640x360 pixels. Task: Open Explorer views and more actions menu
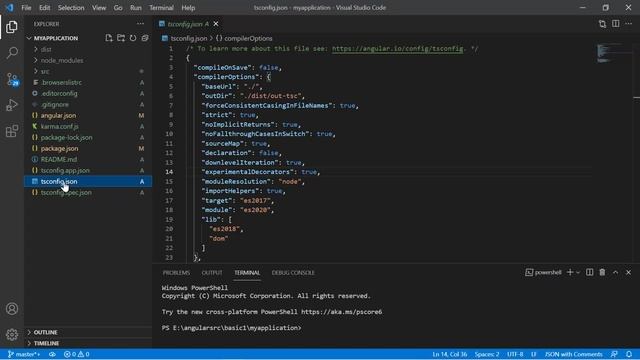(x=140, y=24)
